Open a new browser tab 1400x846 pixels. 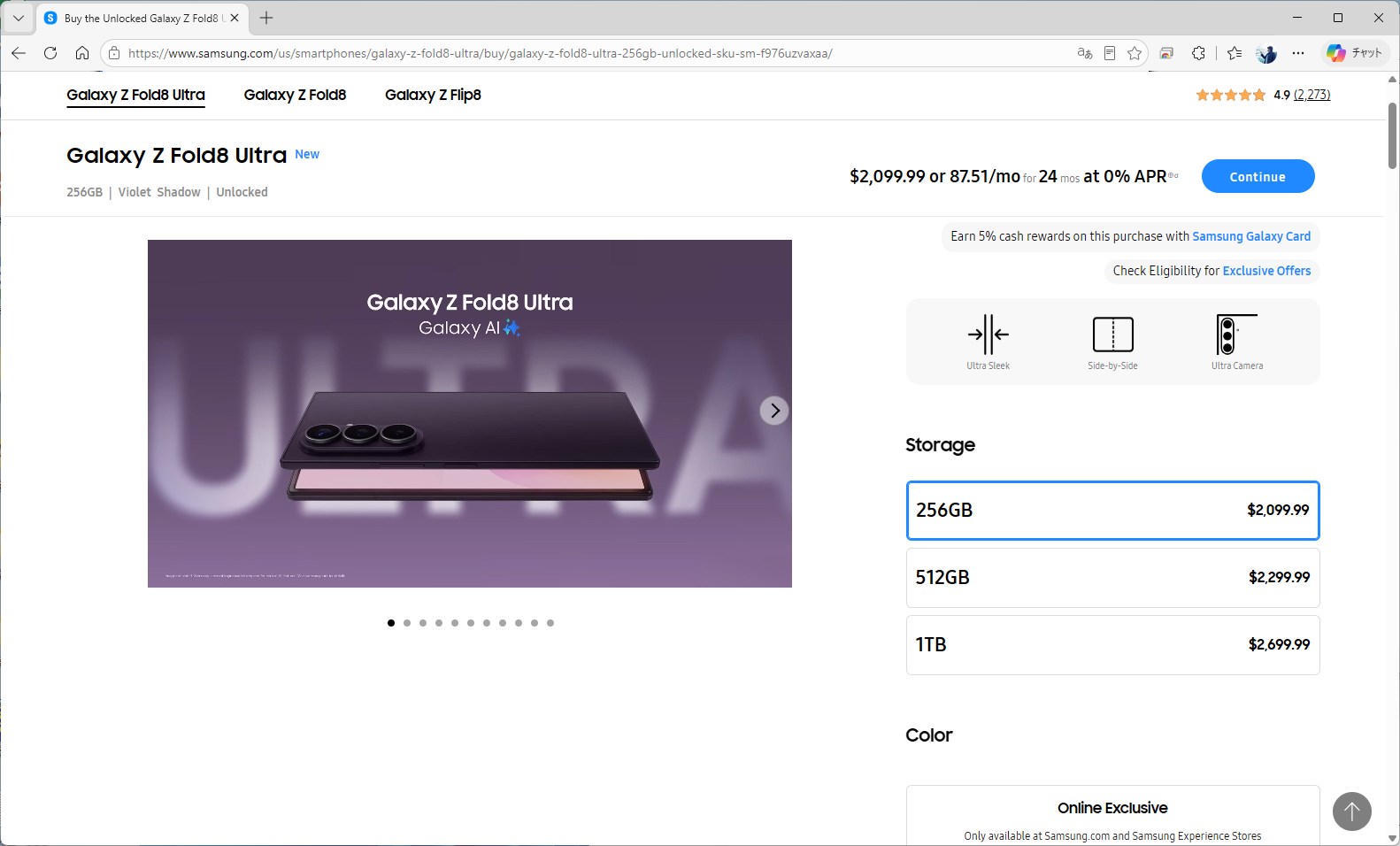coord(266,18)
